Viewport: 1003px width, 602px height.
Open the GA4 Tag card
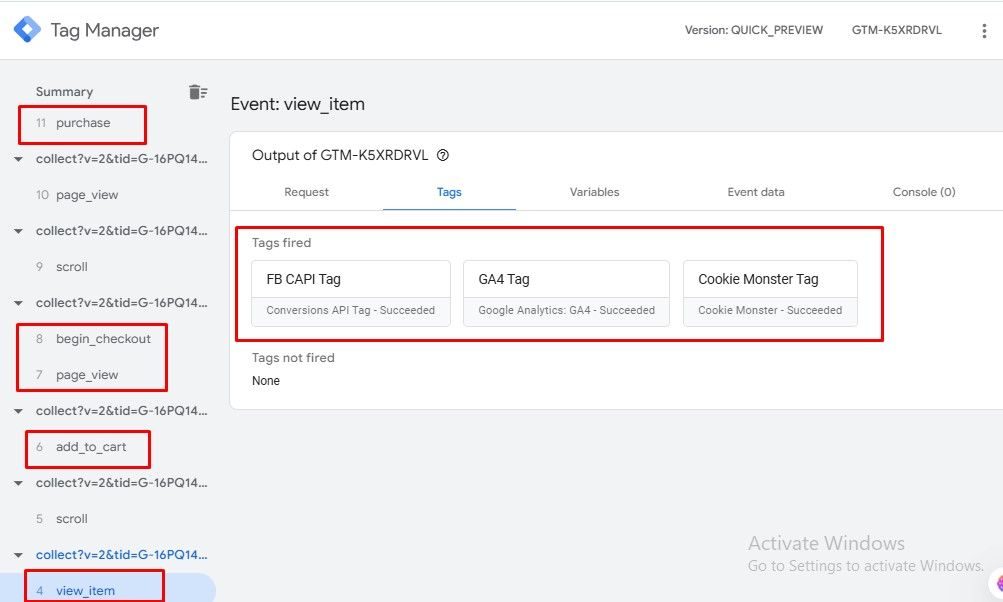[566, 293]
